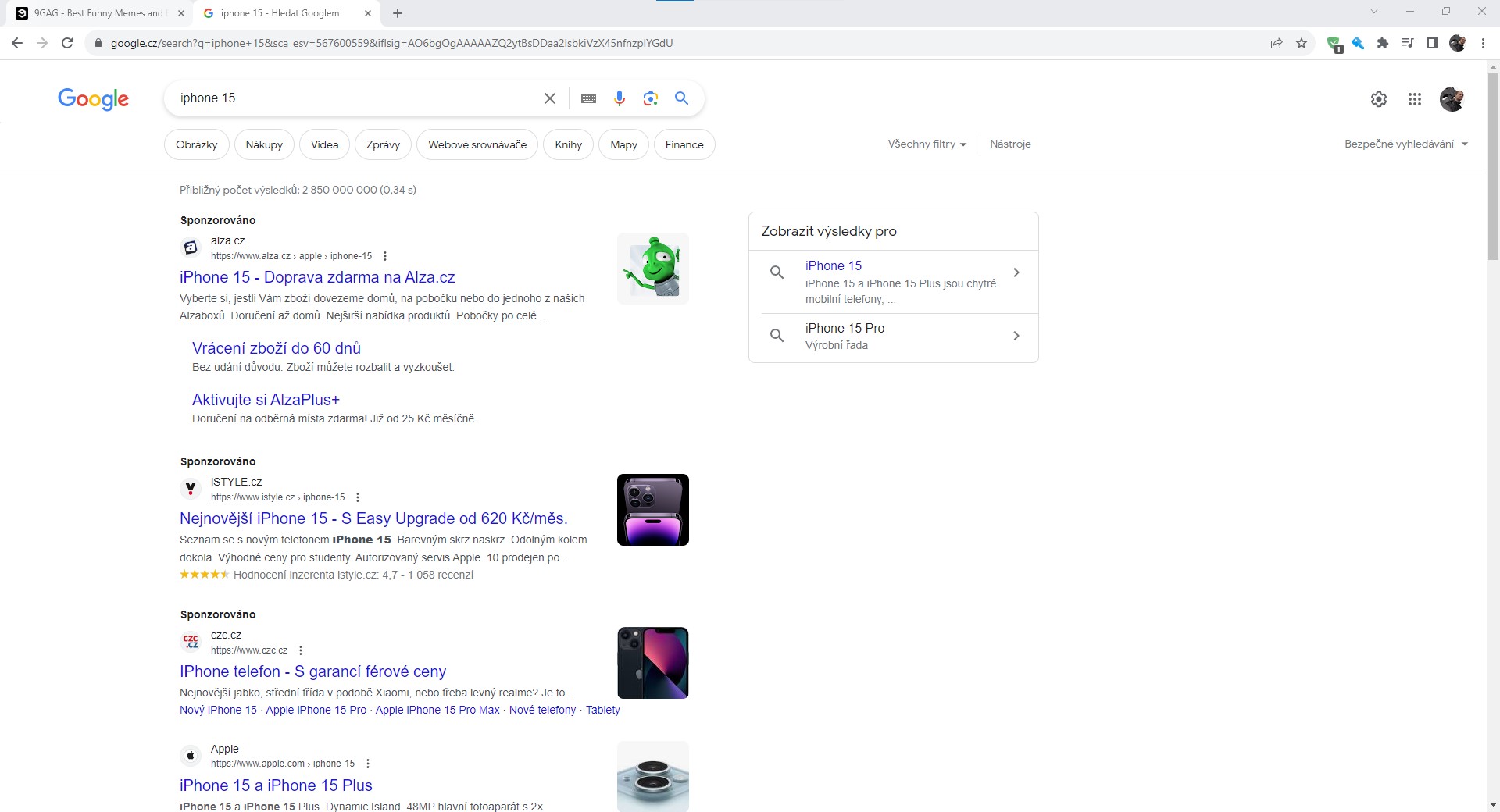This screenshot has height=812, width=1500.
Task: Select the Zprávy filter
Action: (x=383, y=144)
